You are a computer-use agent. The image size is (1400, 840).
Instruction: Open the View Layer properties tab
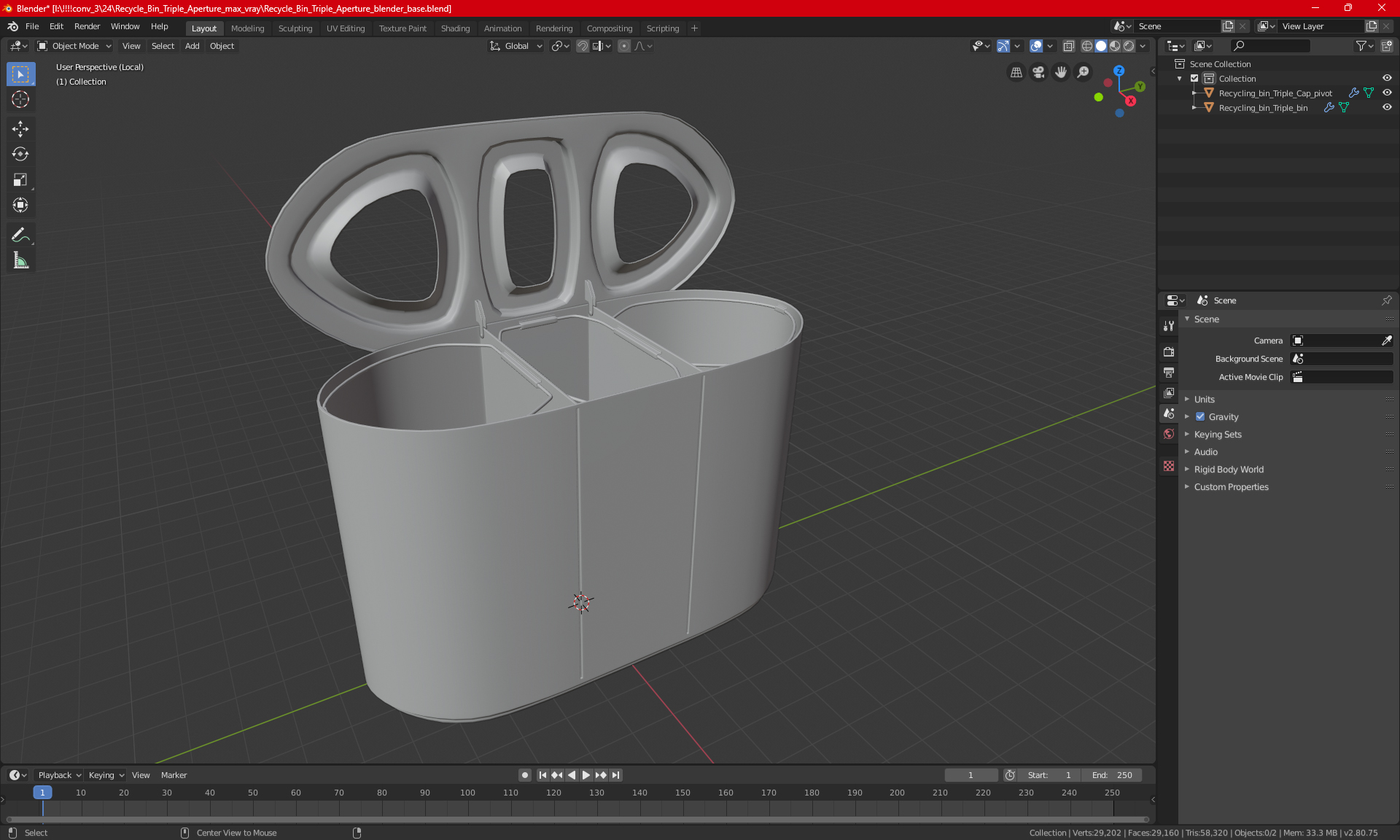1169,393
